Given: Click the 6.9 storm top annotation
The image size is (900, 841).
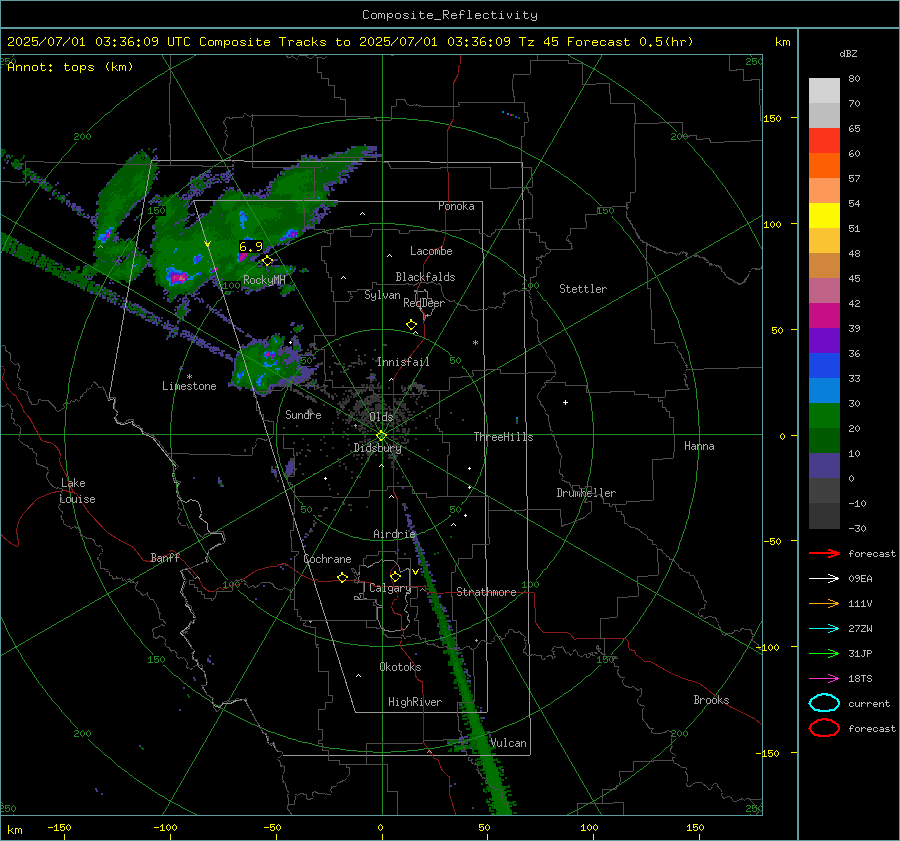Looking at the screenshot, I should click(x=250, y=247).
